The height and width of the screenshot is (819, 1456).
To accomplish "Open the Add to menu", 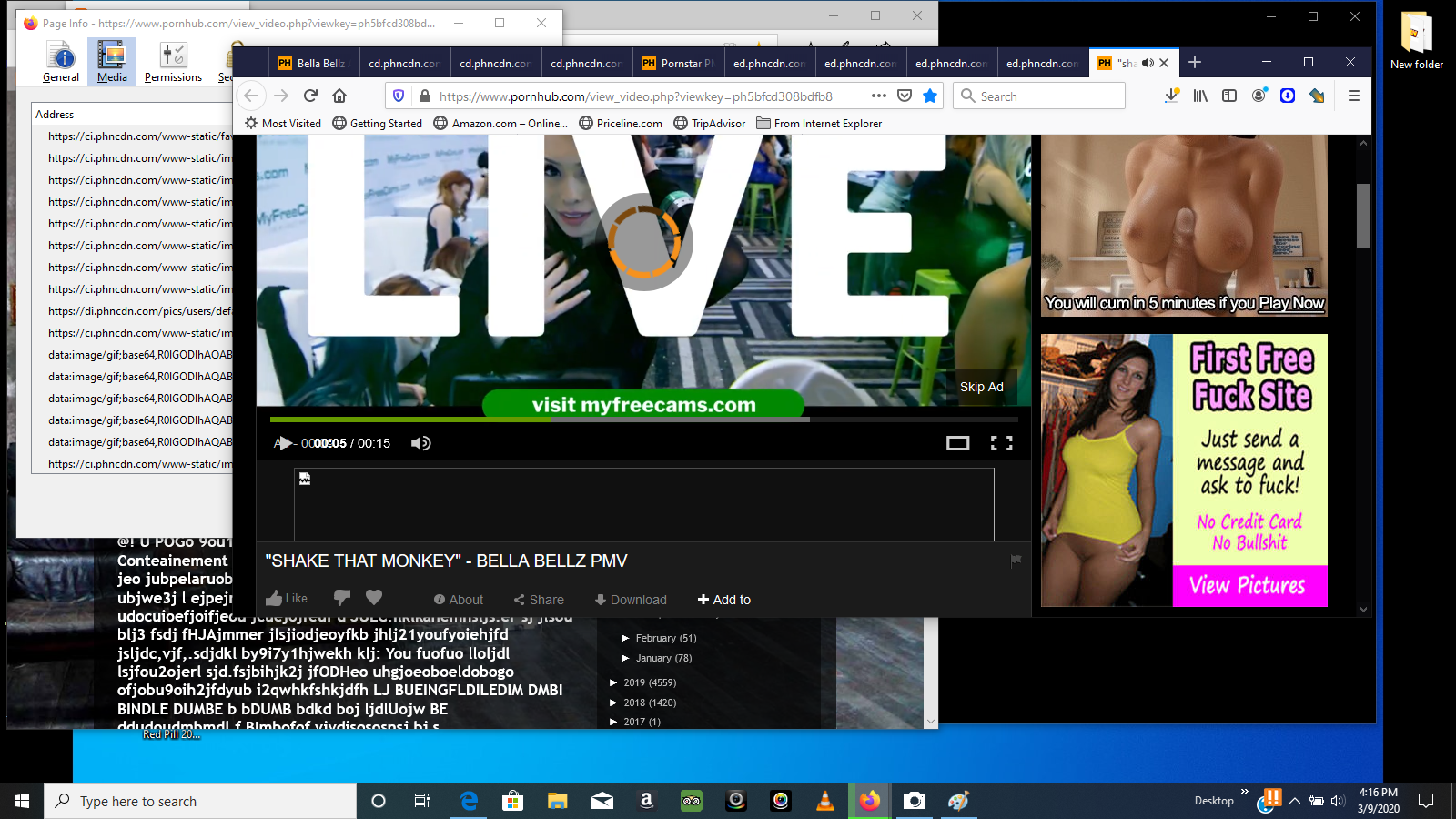I will [x=724, y=600].
